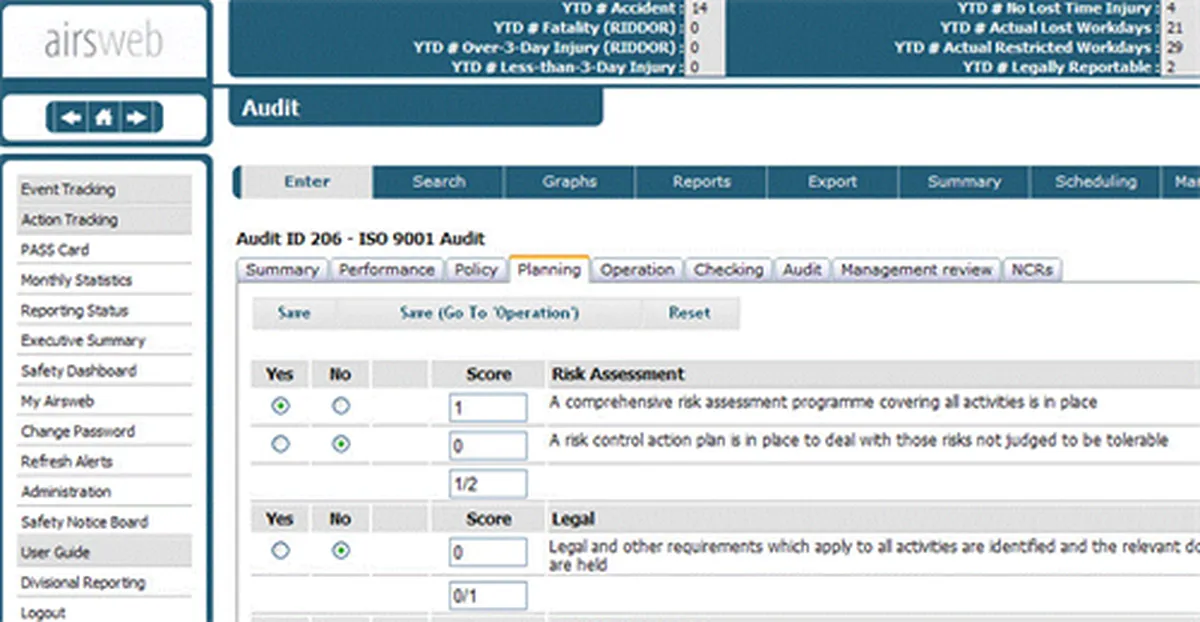
Task: Open Executive Summary in sidebar
Action: (104, 340)
